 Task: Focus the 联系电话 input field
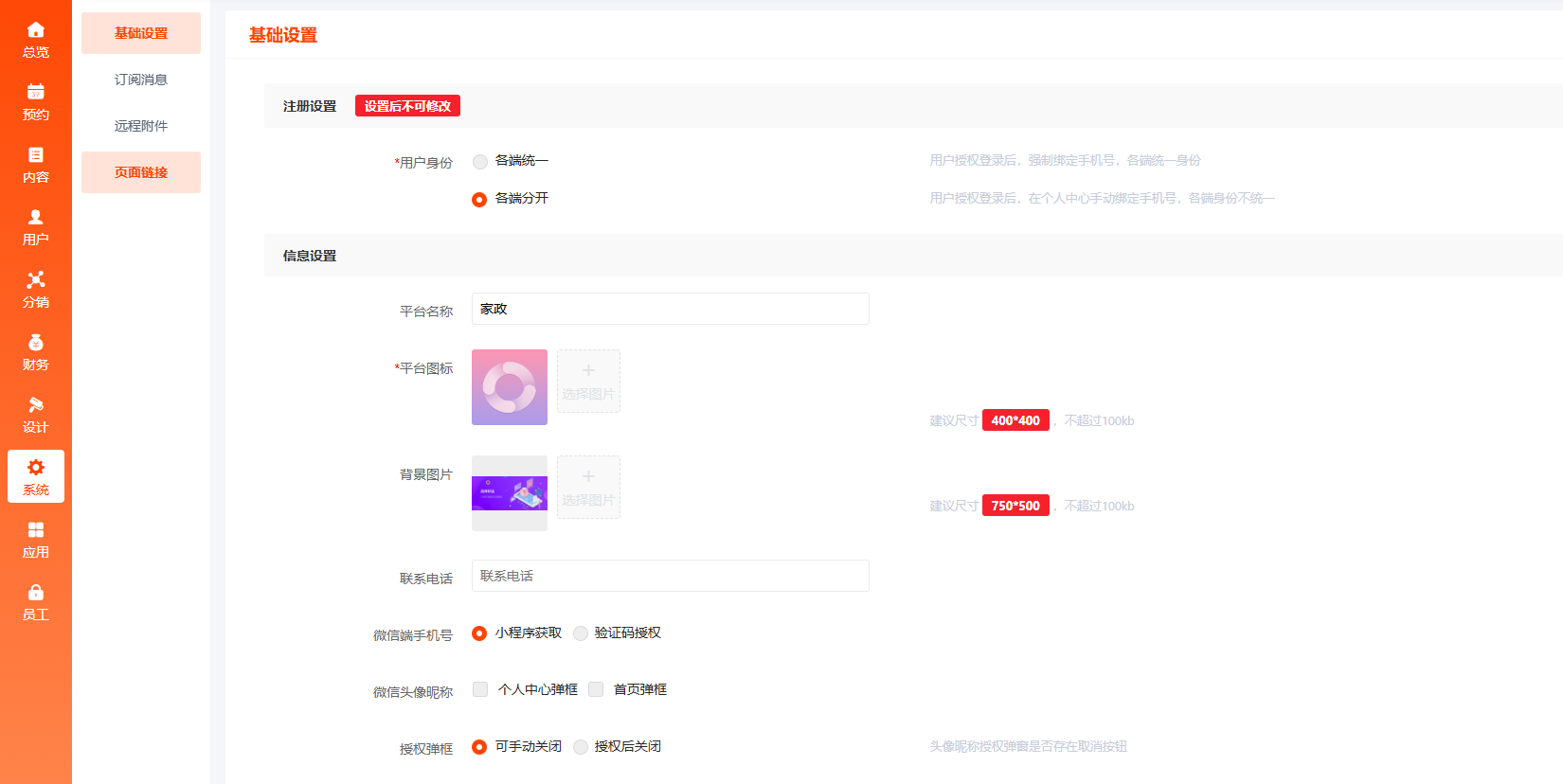tap(670, 576)
